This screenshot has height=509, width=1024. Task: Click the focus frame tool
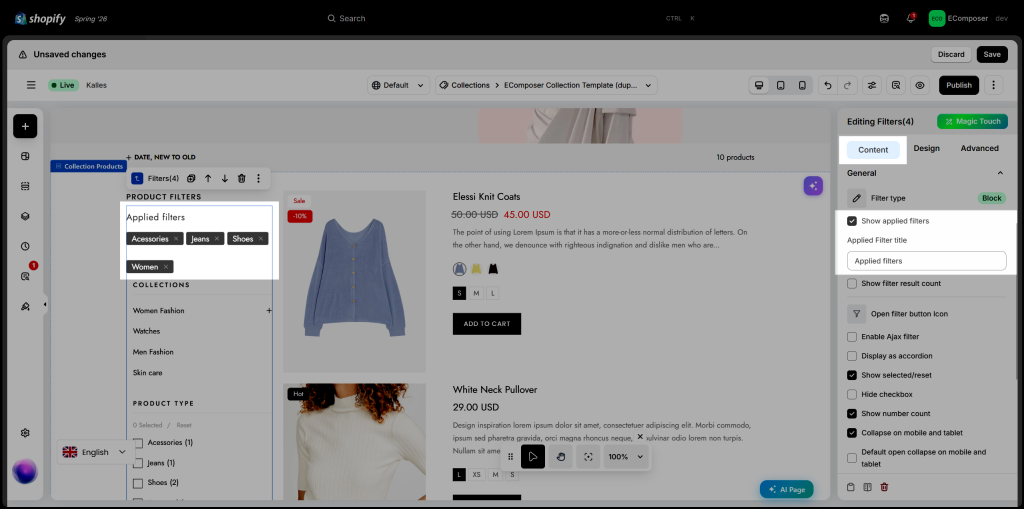pos(588,457)
